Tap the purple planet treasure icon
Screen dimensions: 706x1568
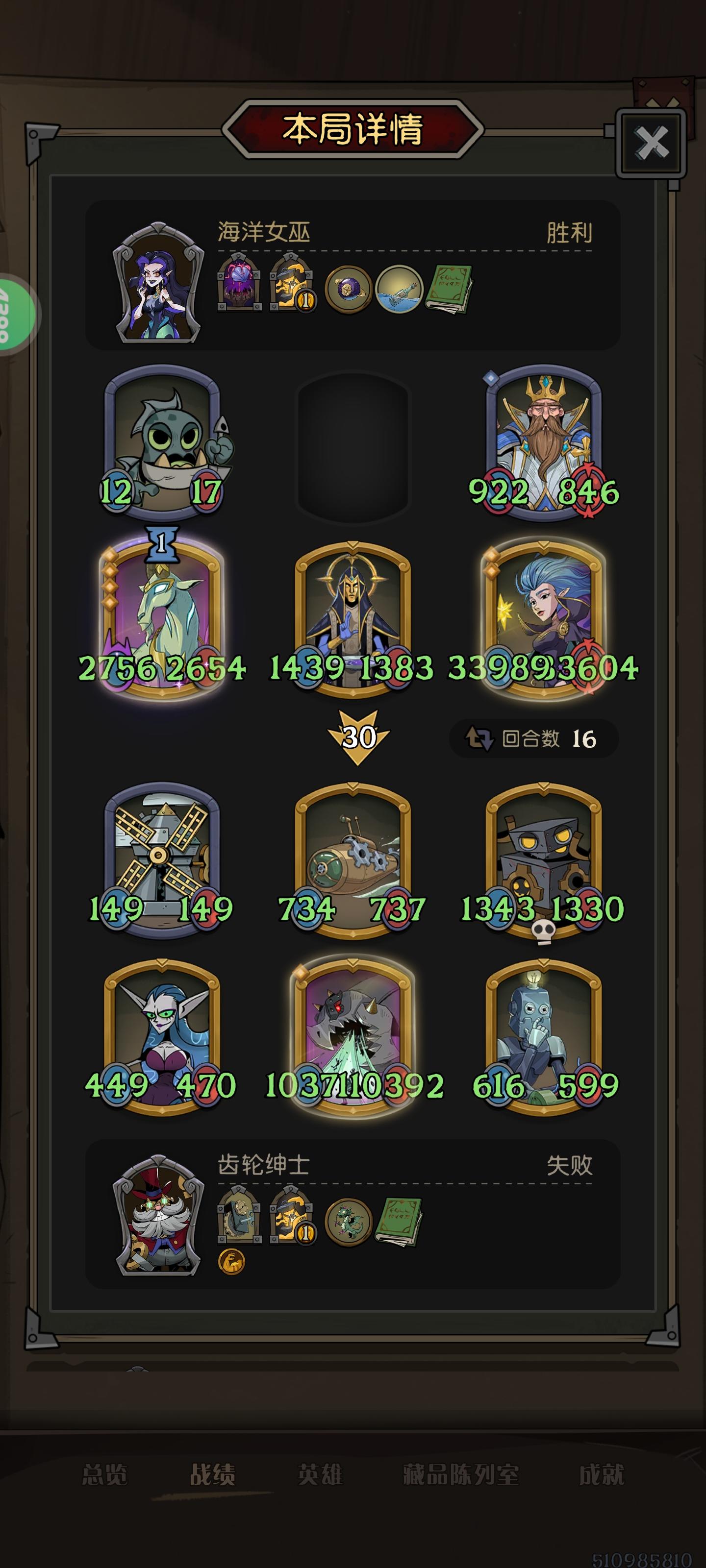349,290
